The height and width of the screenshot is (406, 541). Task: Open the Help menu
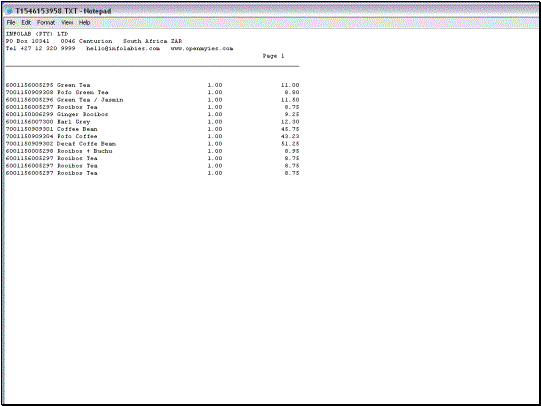point(85,22)
